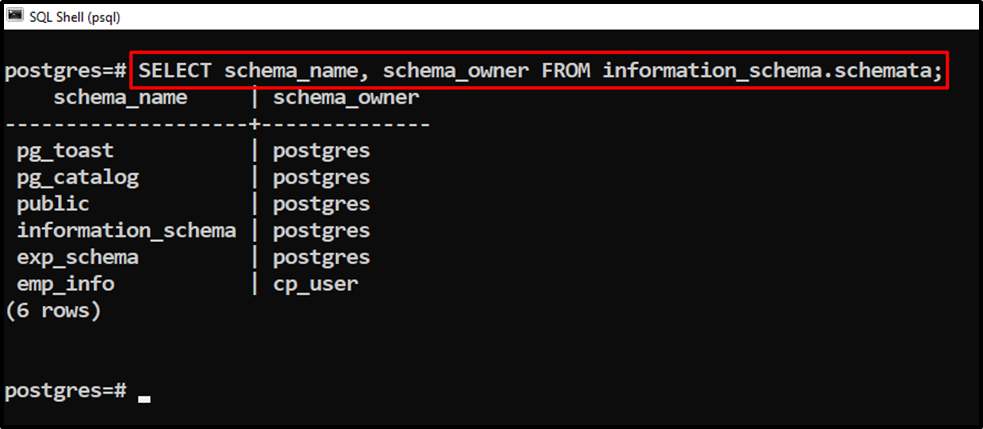983x429 pixels.
Task: Click the schema_name column header
Action: (120, 98)
